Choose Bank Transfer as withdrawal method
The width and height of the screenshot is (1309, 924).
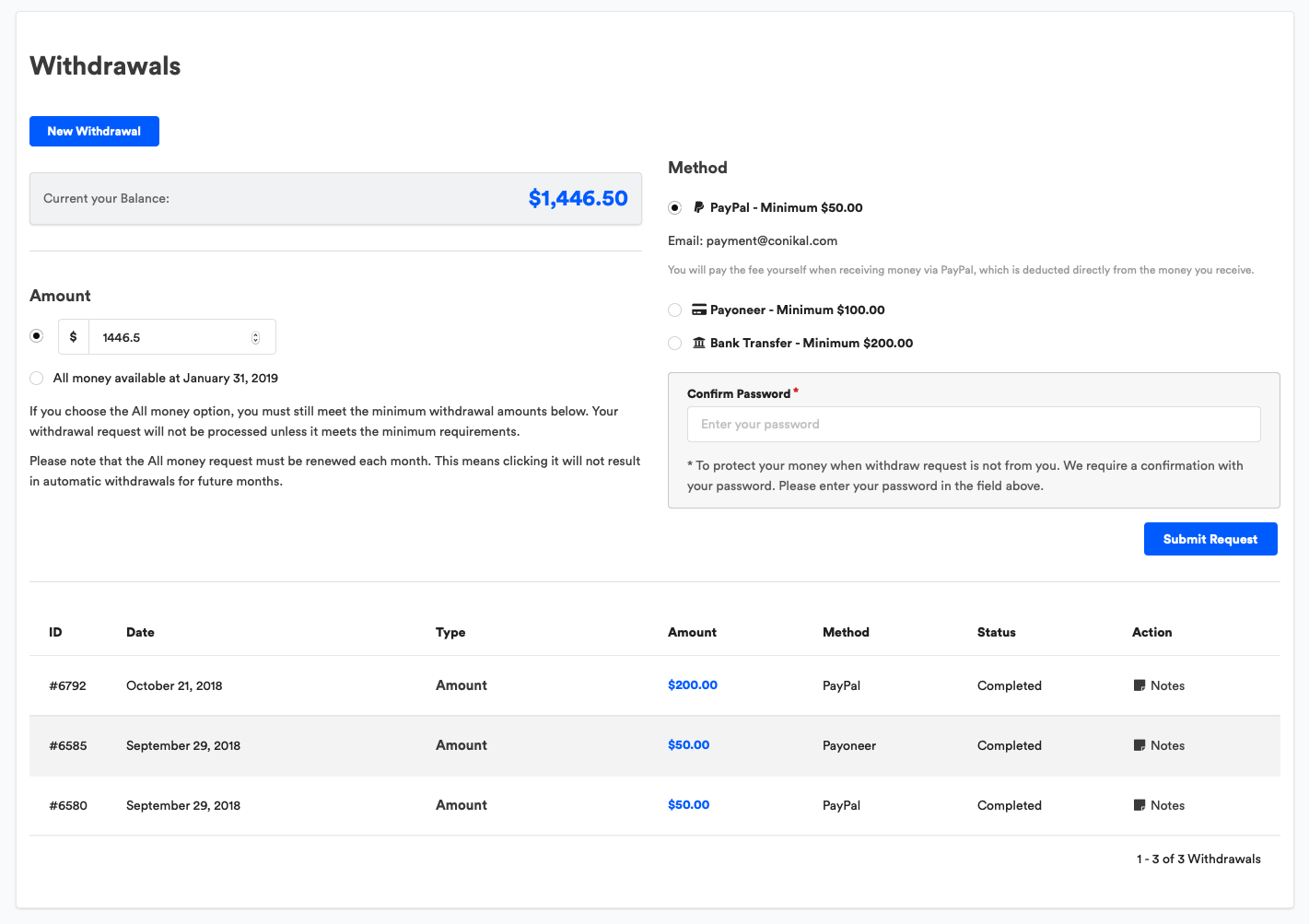(x=674, y=343)
